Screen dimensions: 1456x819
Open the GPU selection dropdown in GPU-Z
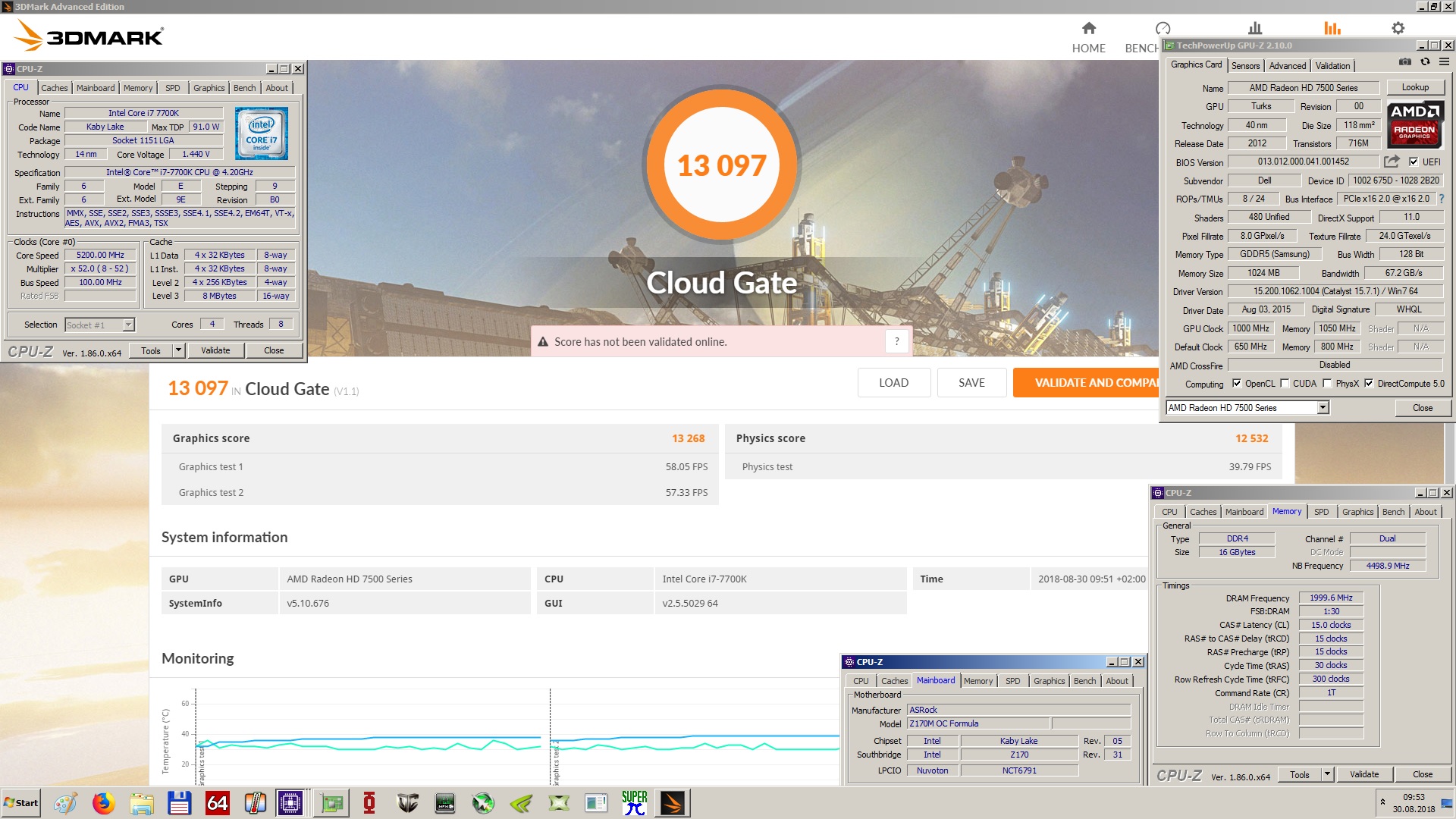point(1323,408)
